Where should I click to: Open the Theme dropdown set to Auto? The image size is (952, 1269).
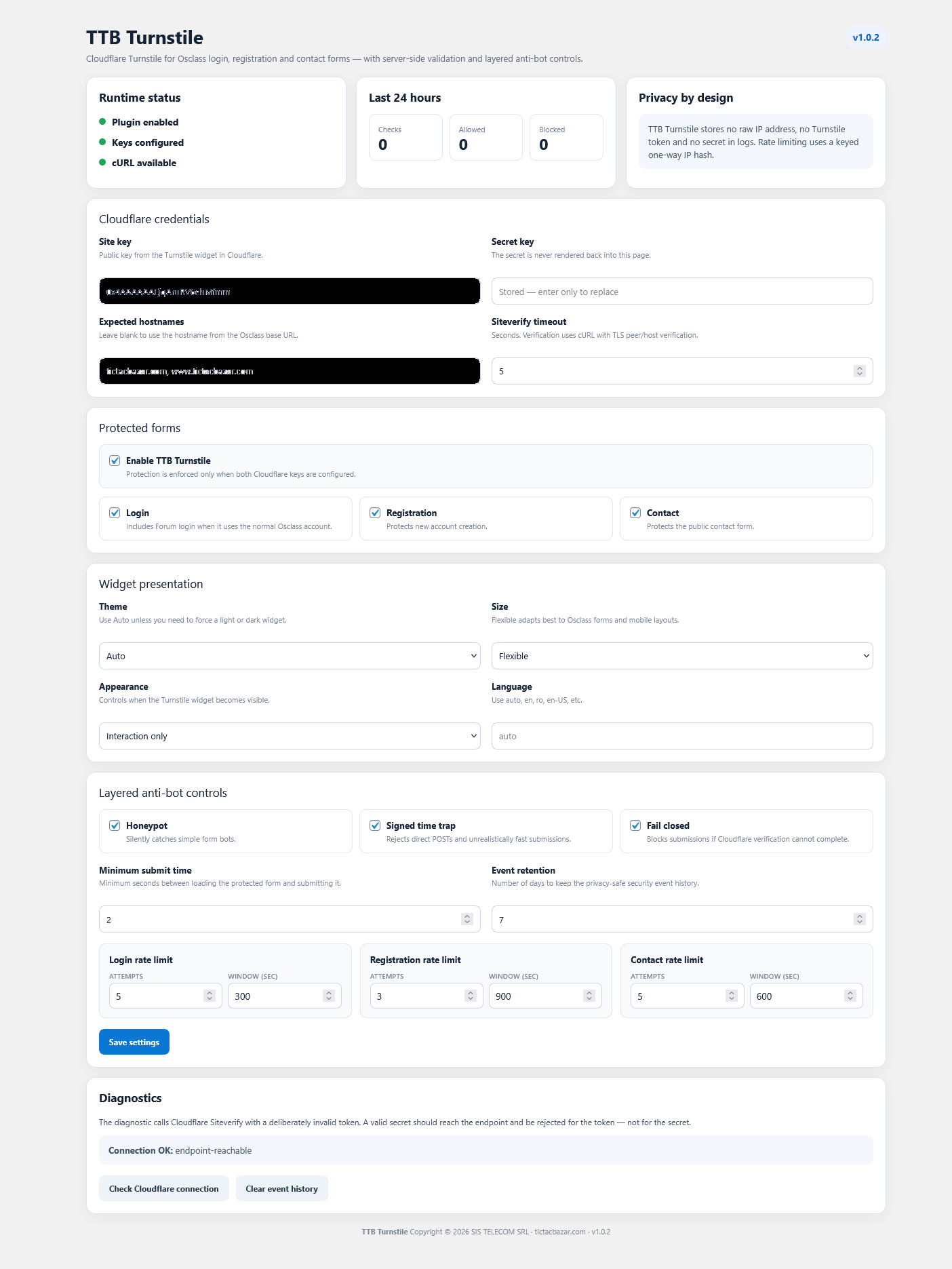point(290,656)
